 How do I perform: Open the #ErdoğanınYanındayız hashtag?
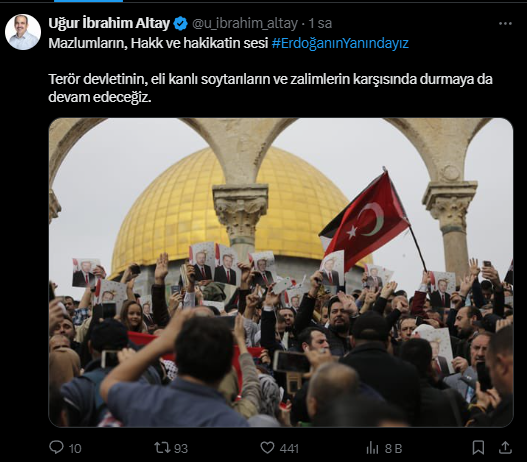pyautogui.click(x=340, y=43)
